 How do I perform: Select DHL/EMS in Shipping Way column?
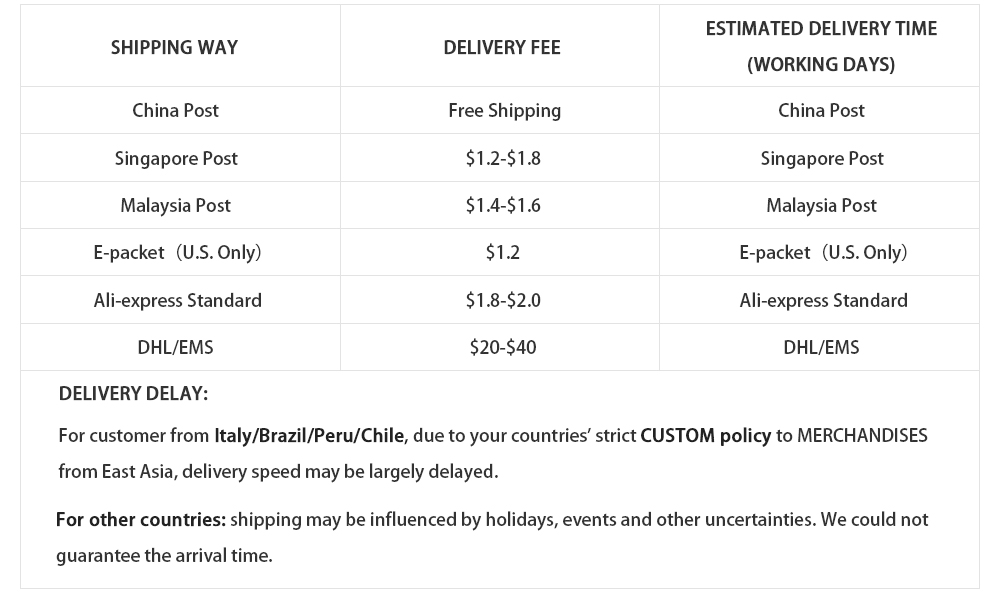click(175, 348)
